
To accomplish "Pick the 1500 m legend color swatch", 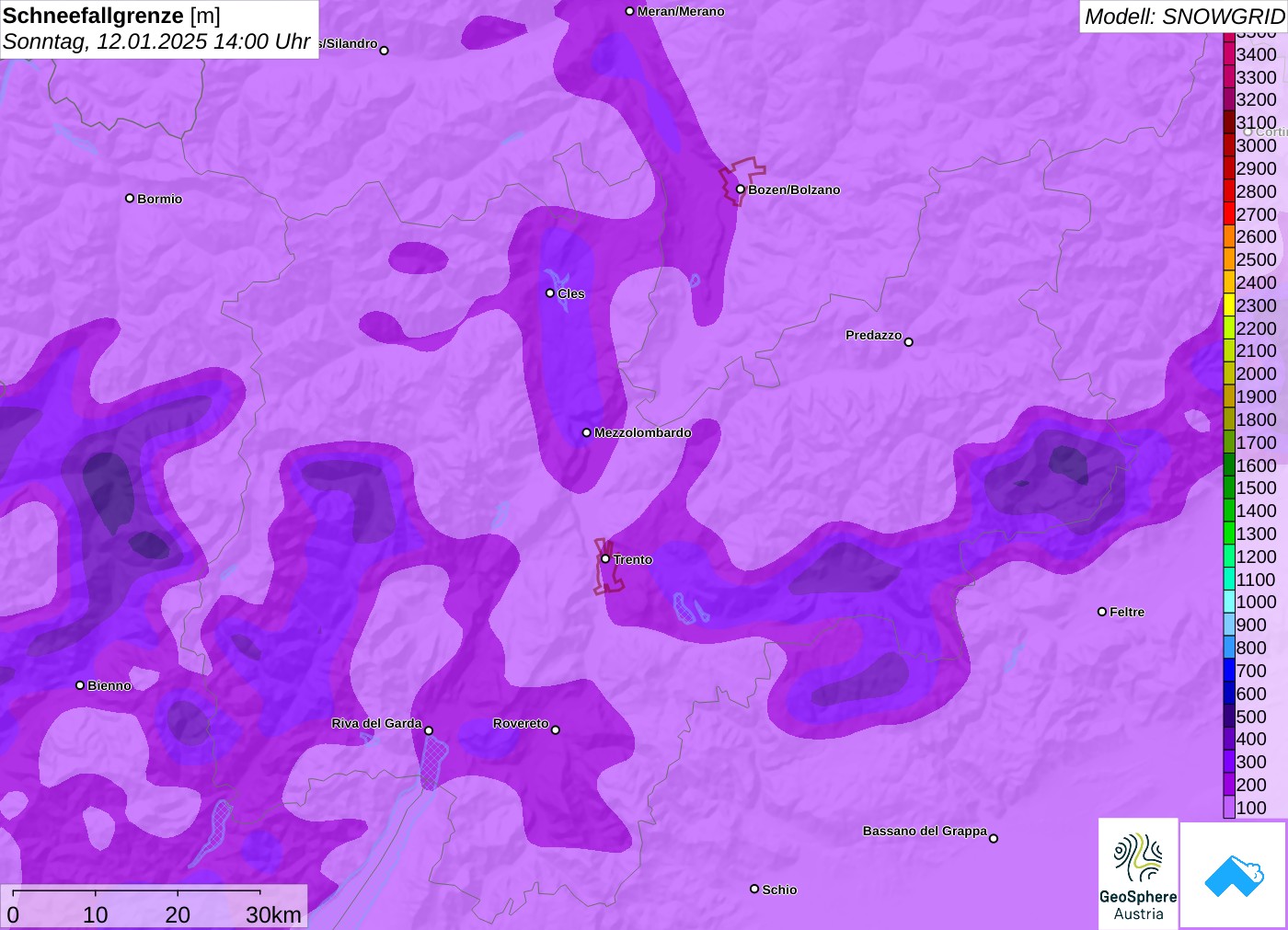I will click(1229, 488).
